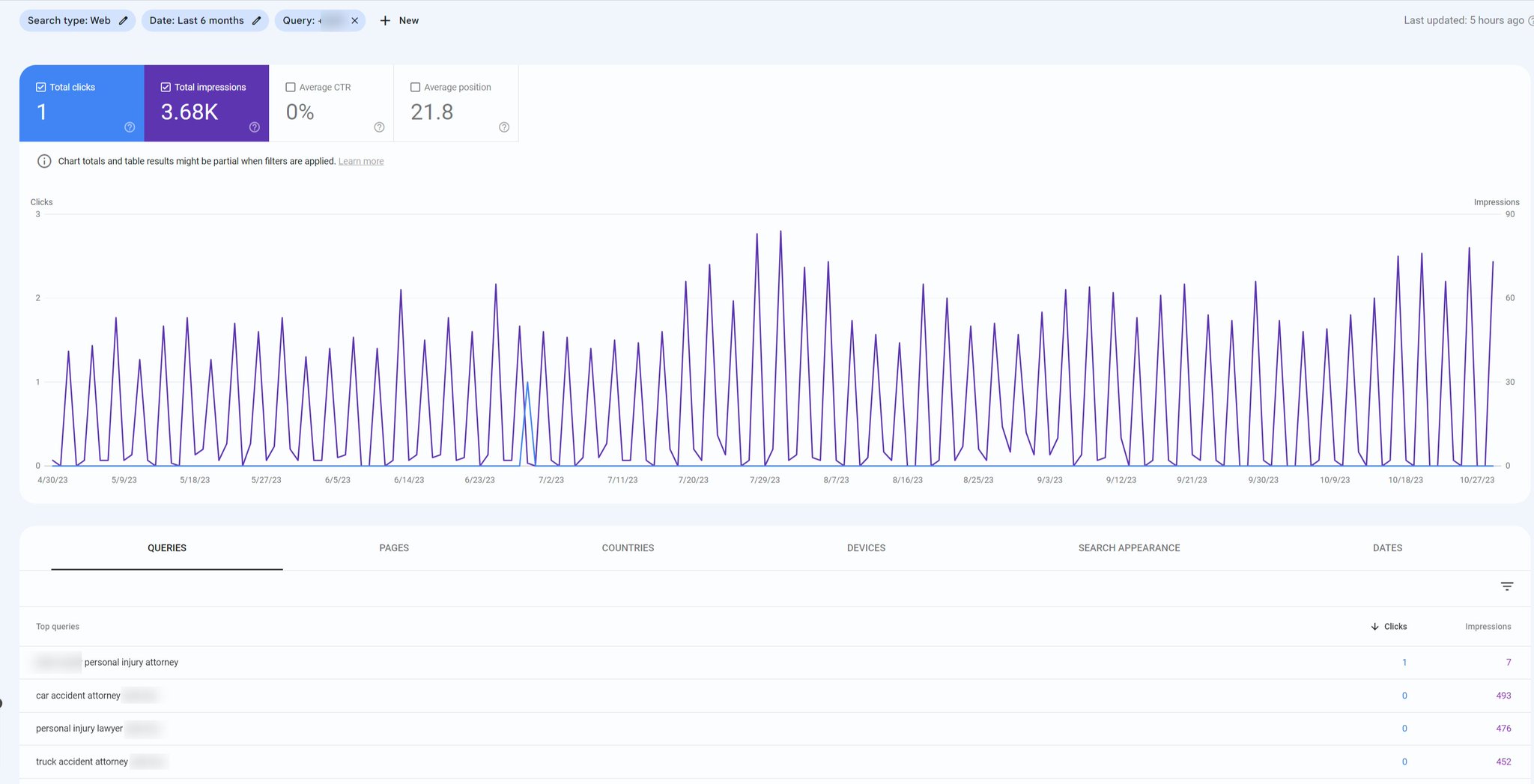This screenshot has width=1534, height=784.
Task: Click the info icon beside chart totals notice
Action: (44, 161)
